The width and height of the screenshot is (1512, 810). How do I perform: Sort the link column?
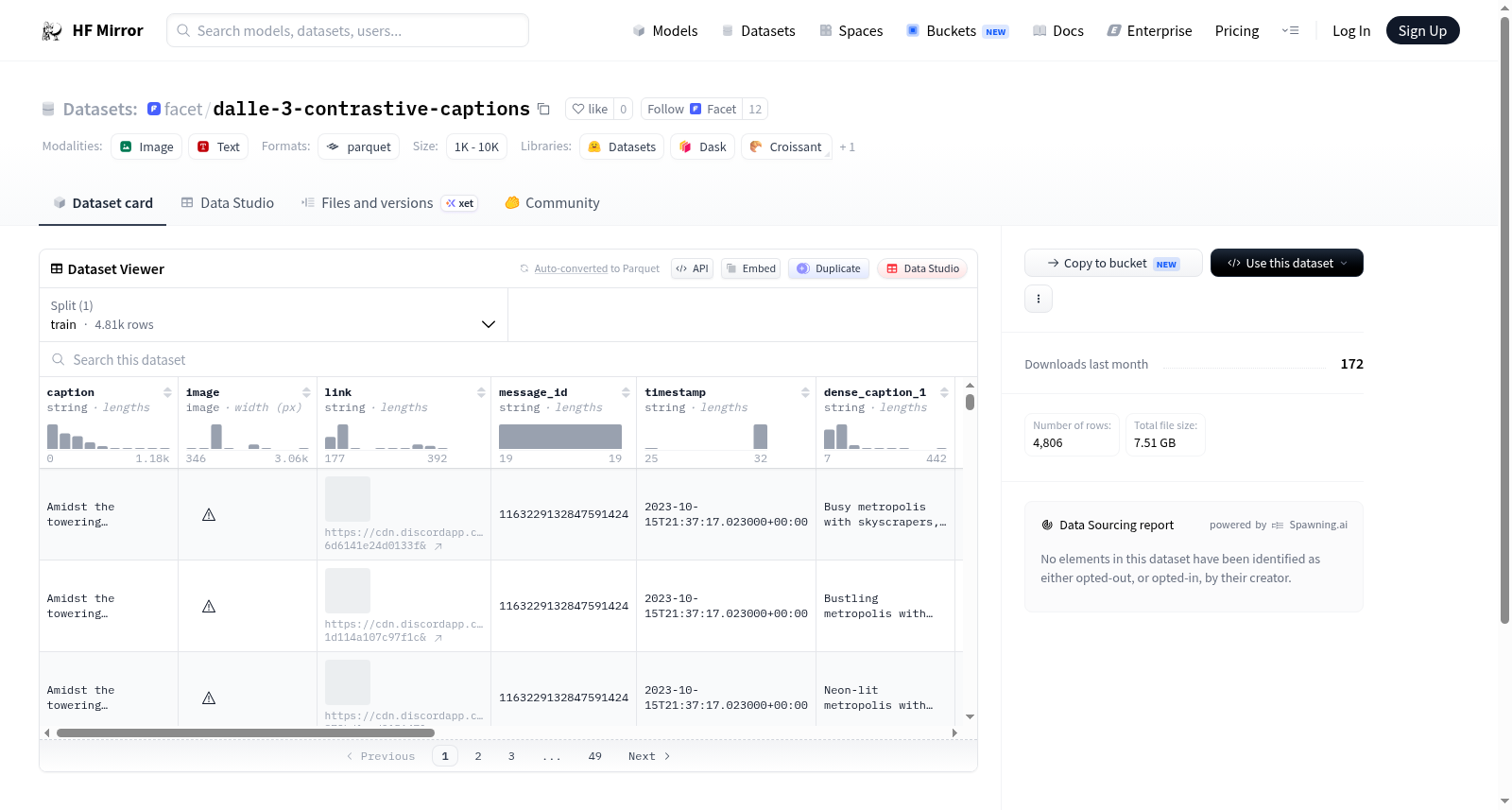[481, 392]
